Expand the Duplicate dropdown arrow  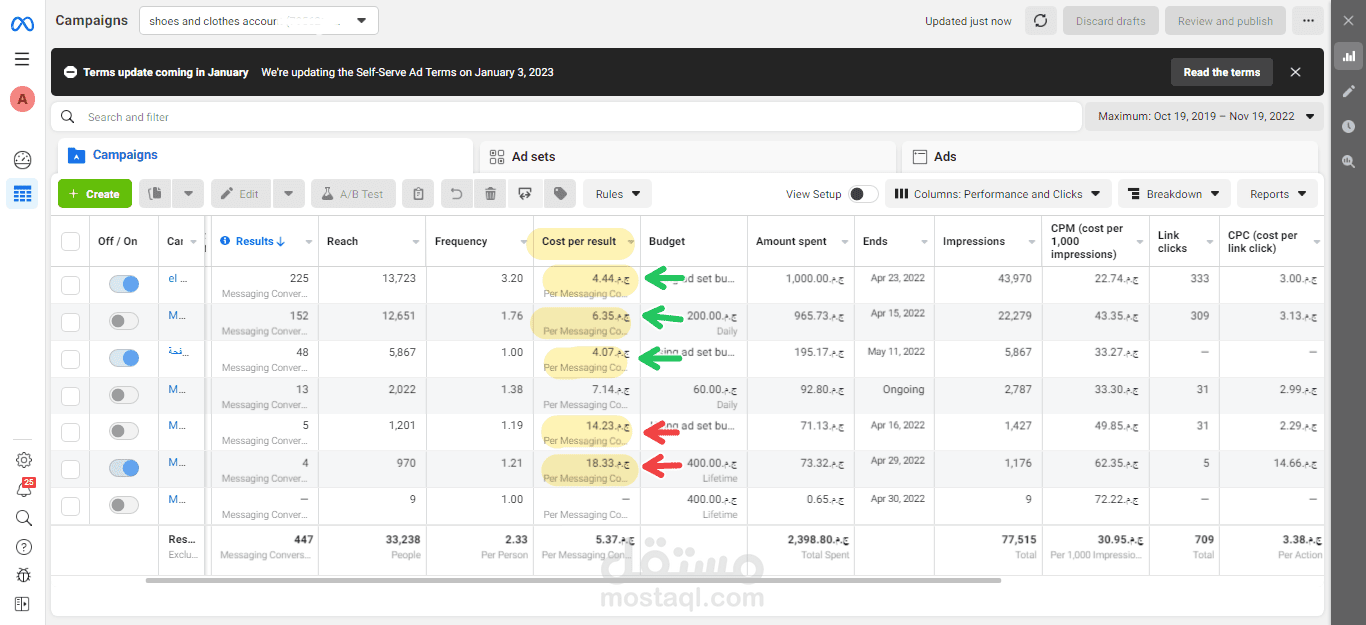(189, 194)
